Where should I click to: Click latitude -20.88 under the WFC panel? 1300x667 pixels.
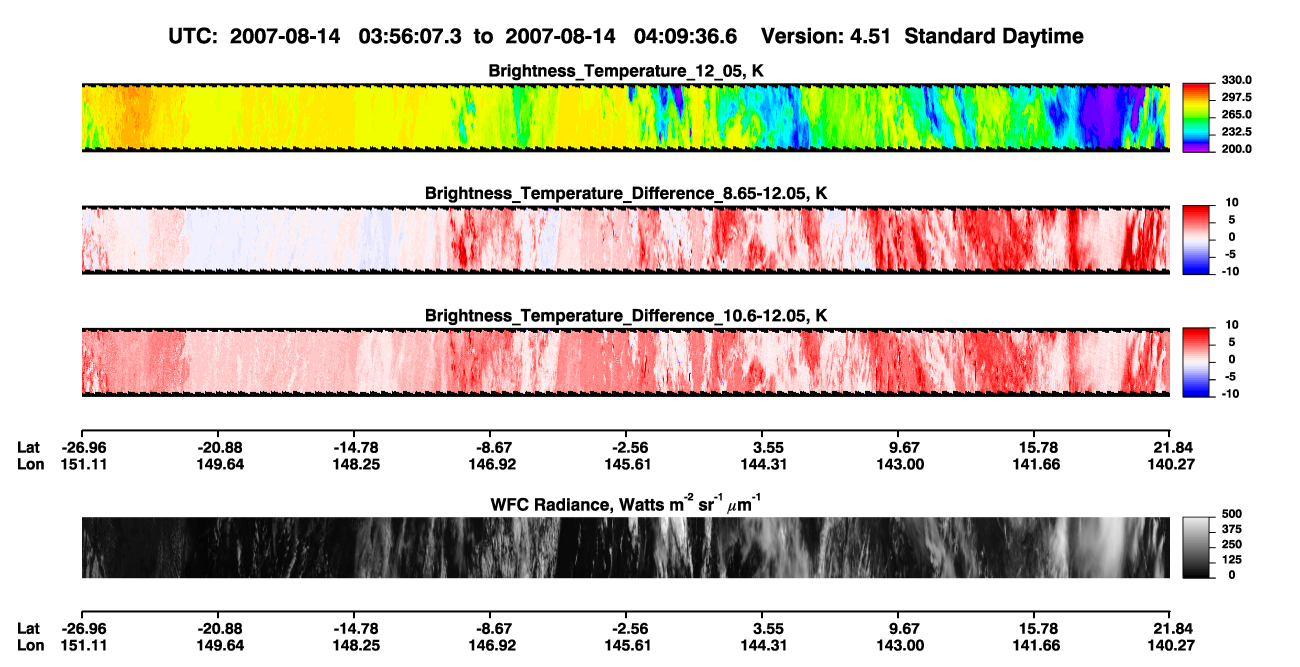tap(219, 628)
